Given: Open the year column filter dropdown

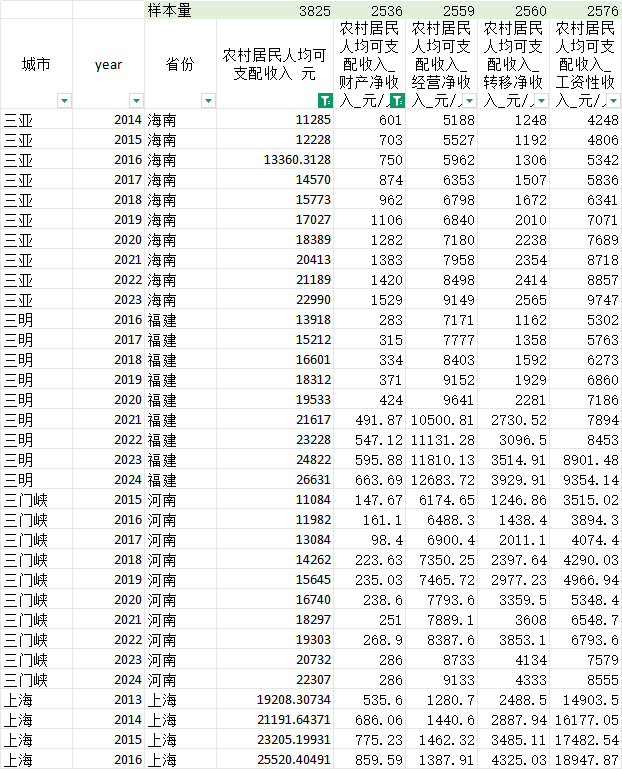Looking at the screenshot, I should (x=136, y=101).
